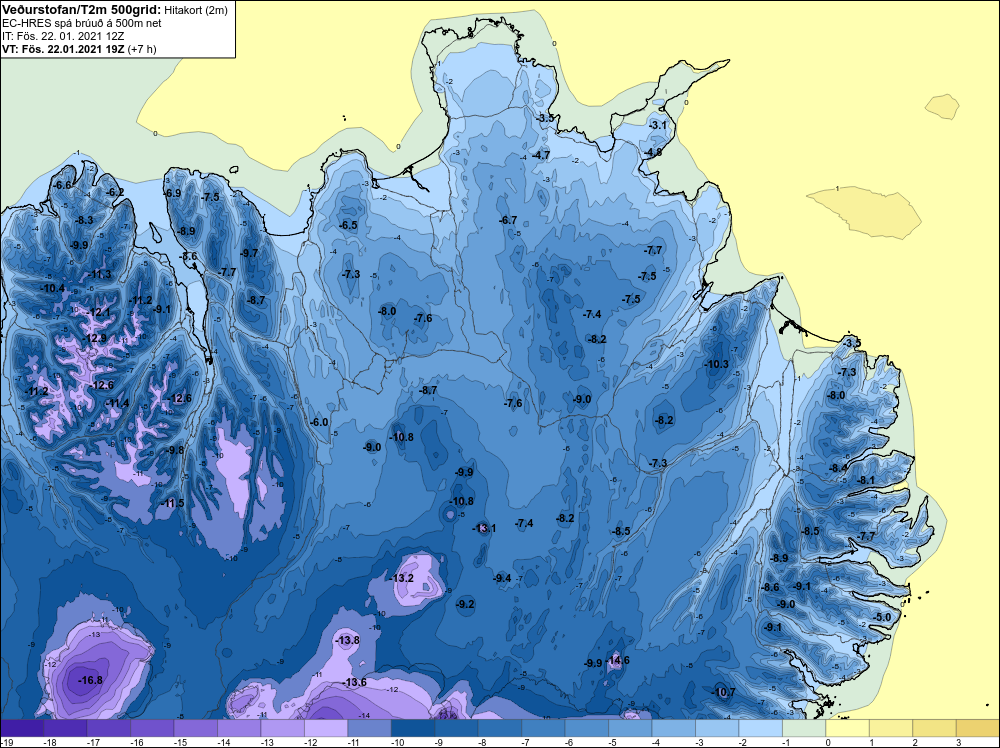Viewport: 1000px width, 748px height.
Task: Select the legend color cell labeled -12
Action: tap(326, 728)
